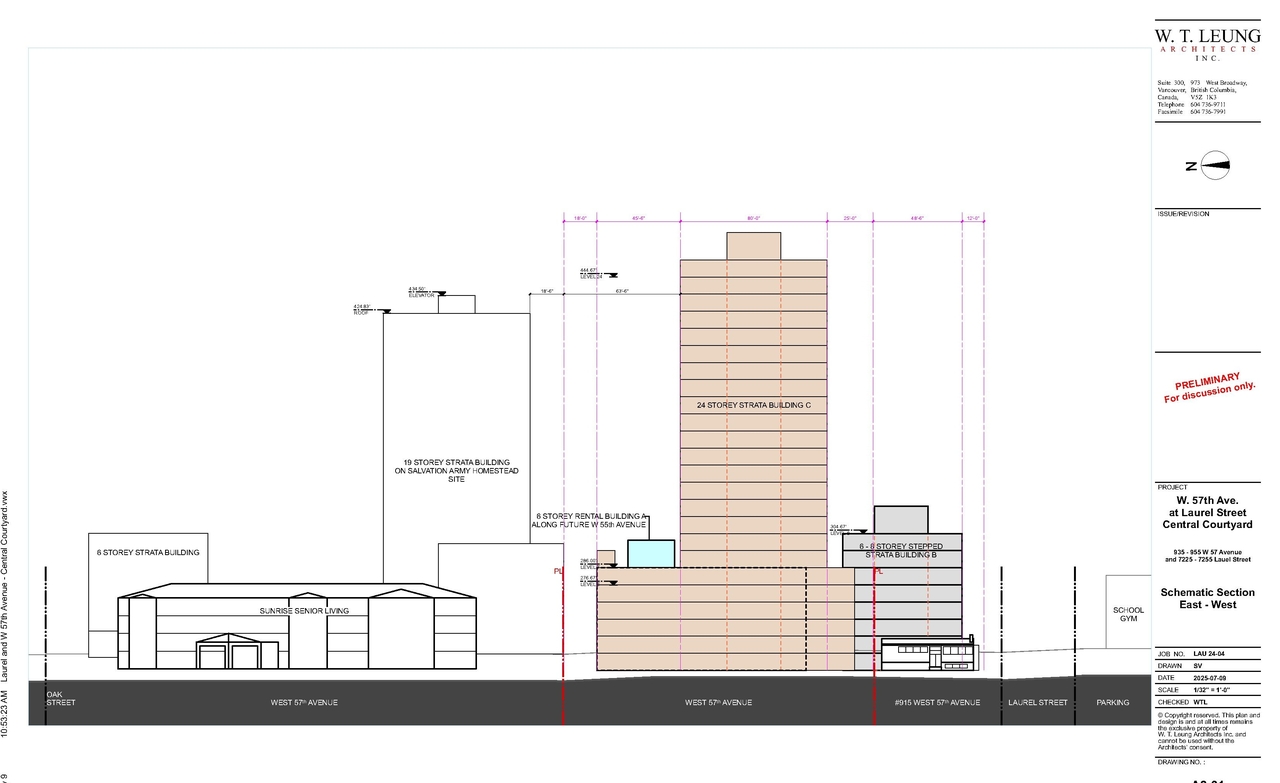This screenshot has height=783, width=1280.
Task: Click the 80'-0" dimension above the tower
Action: (x=753, y=217)
